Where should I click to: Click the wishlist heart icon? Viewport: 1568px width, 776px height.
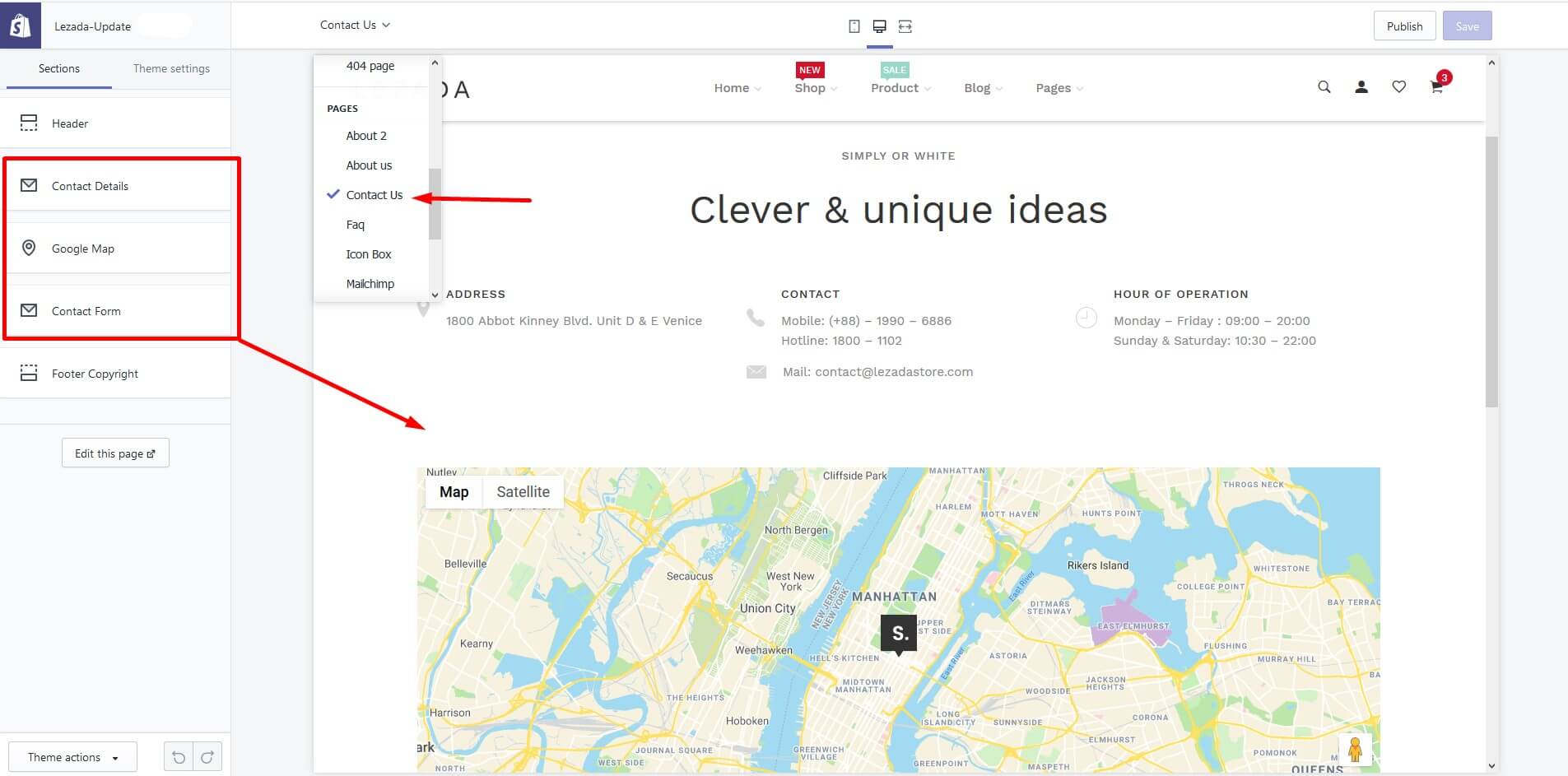click(x=1398, y=86)
